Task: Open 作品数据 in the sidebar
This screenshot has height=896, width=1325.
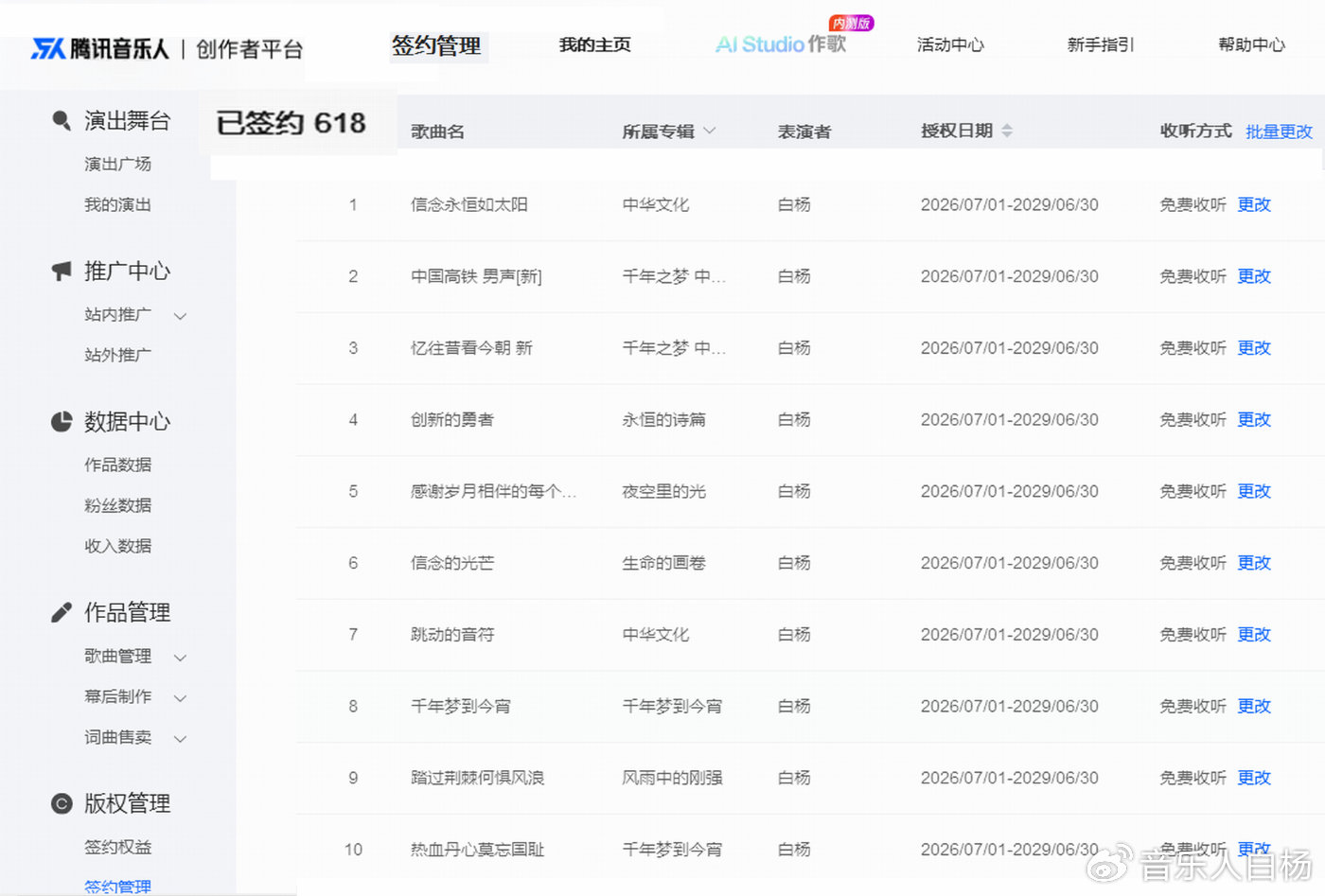Action: 117,465
